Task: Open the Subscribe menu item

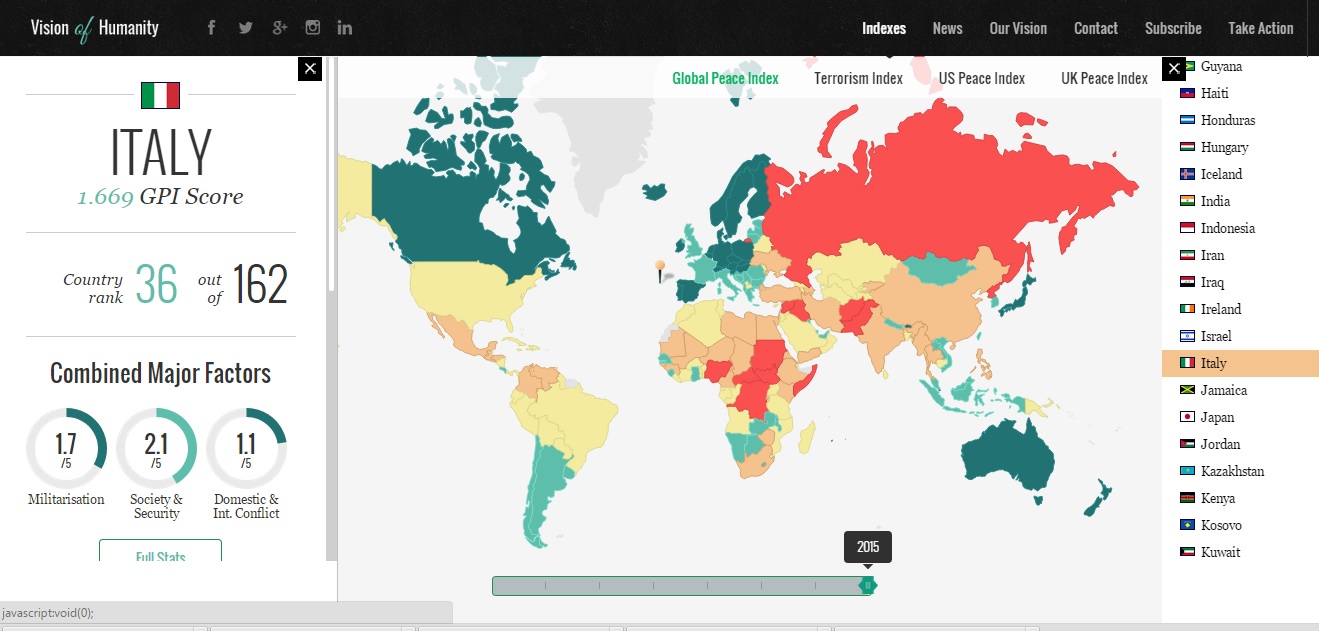Action: tap(1173, 28)
